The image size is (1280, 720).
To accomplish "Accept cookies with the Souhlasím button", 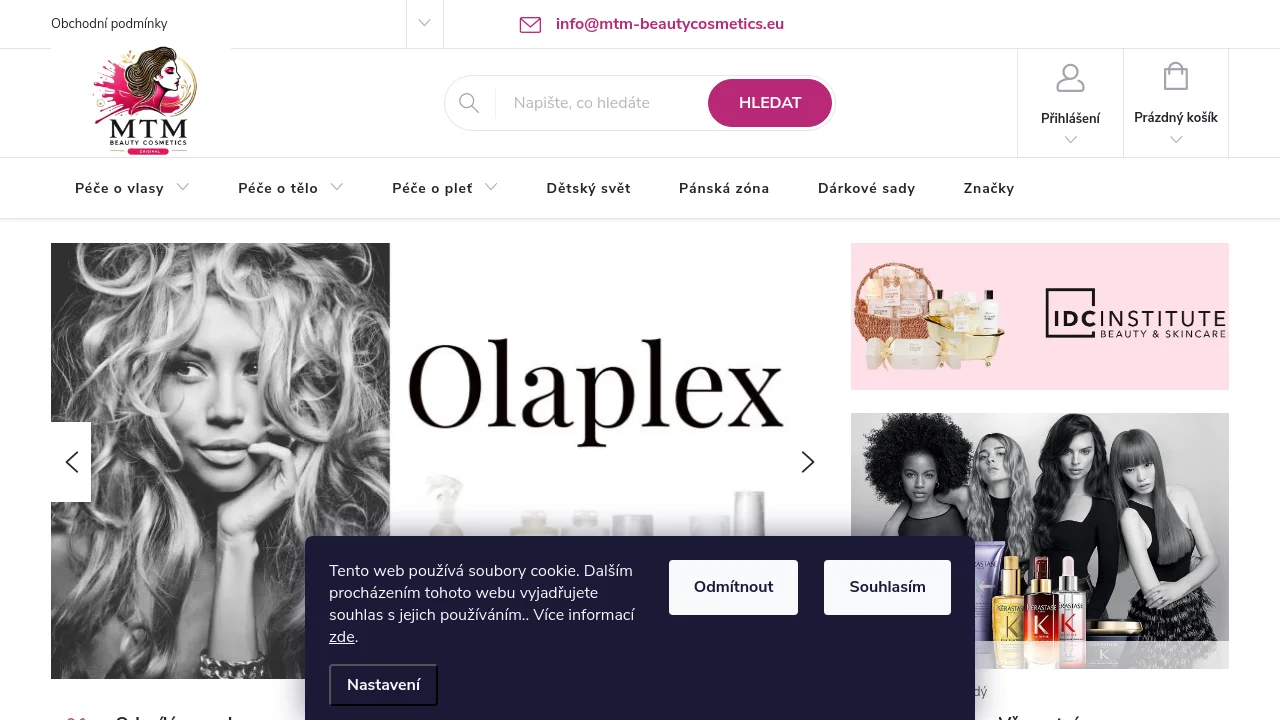I will coord(887,587).
